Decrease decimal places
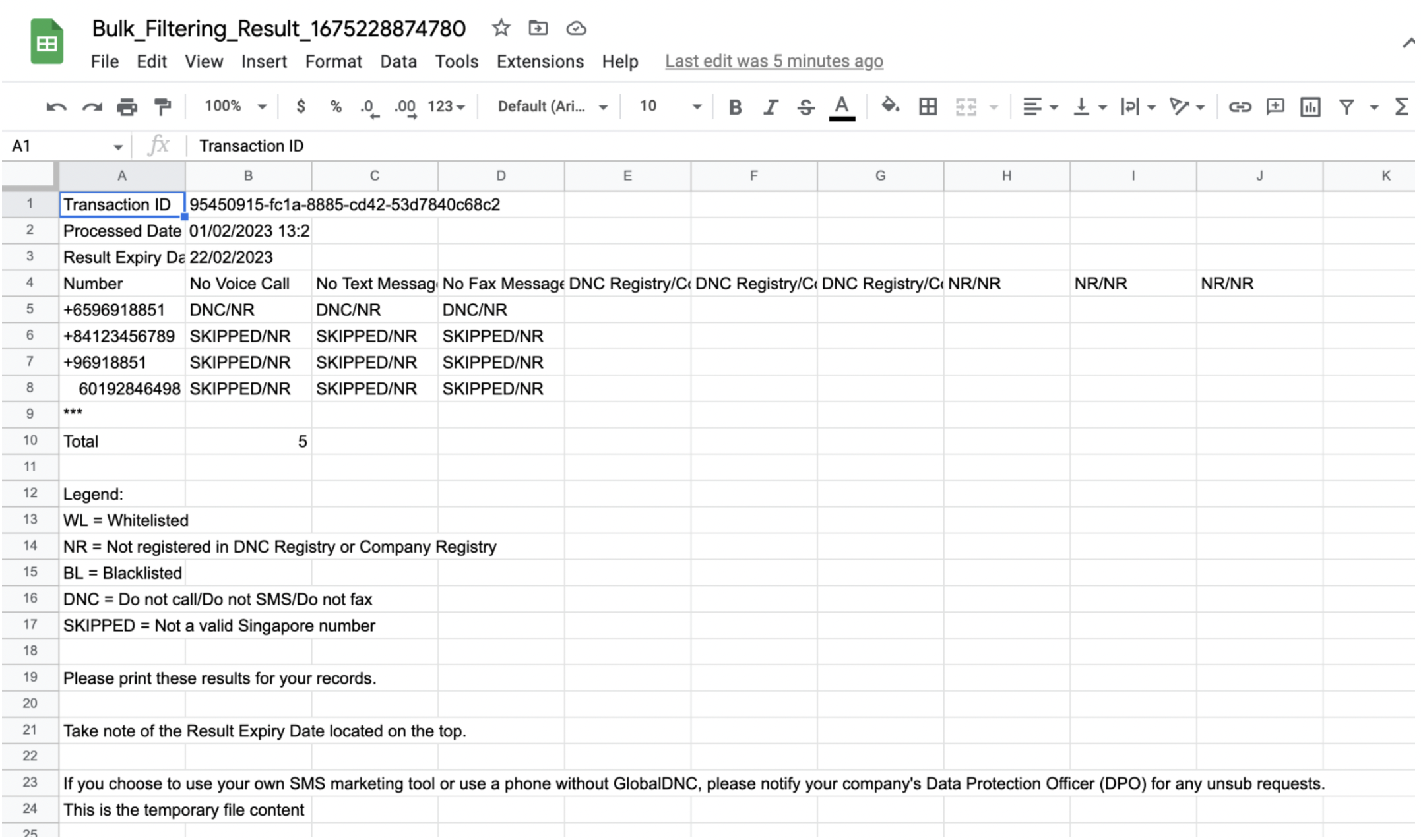The width and height of the screenshot is (1421, 840). point(370,107)
